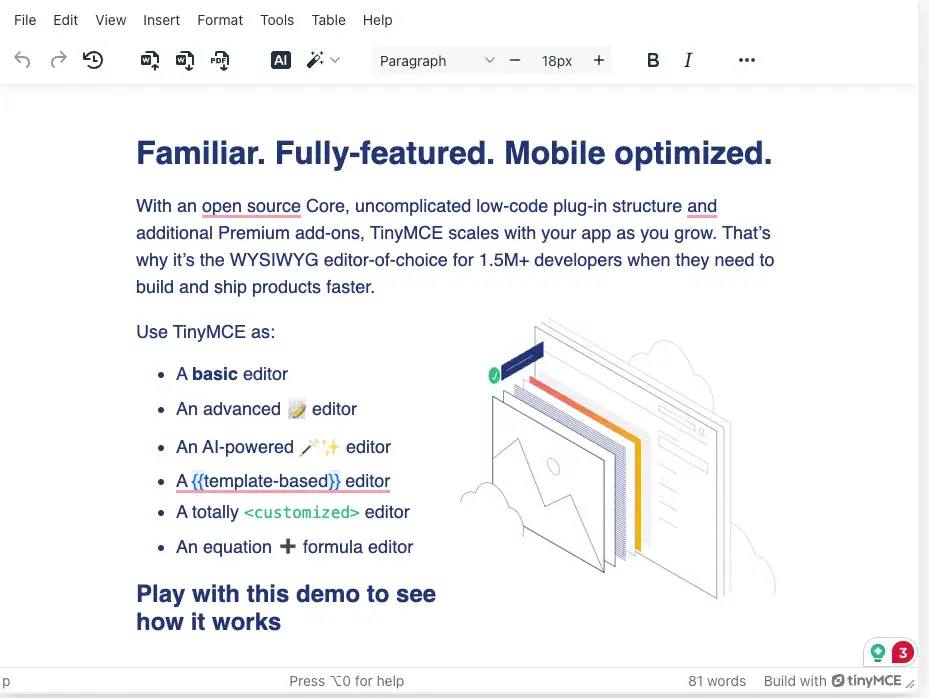
Task: Click the '{{template-based}}' merge tag text
Action: click(266, 481)
